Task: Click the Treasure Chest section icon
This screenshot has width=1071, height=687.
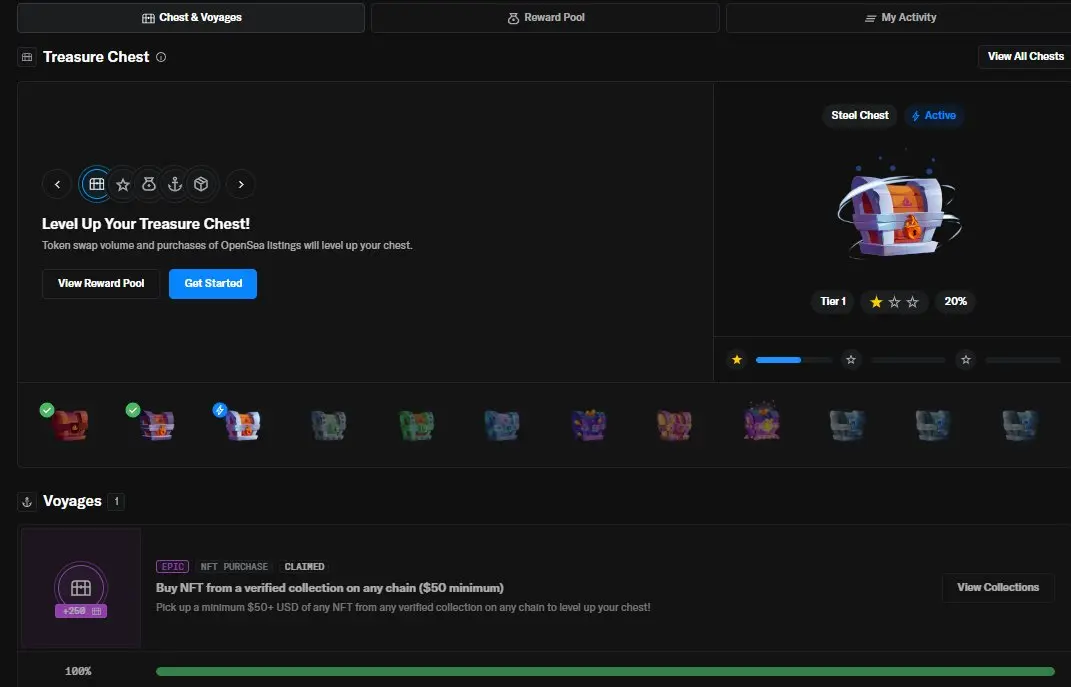Action: [x=27, y=57]
